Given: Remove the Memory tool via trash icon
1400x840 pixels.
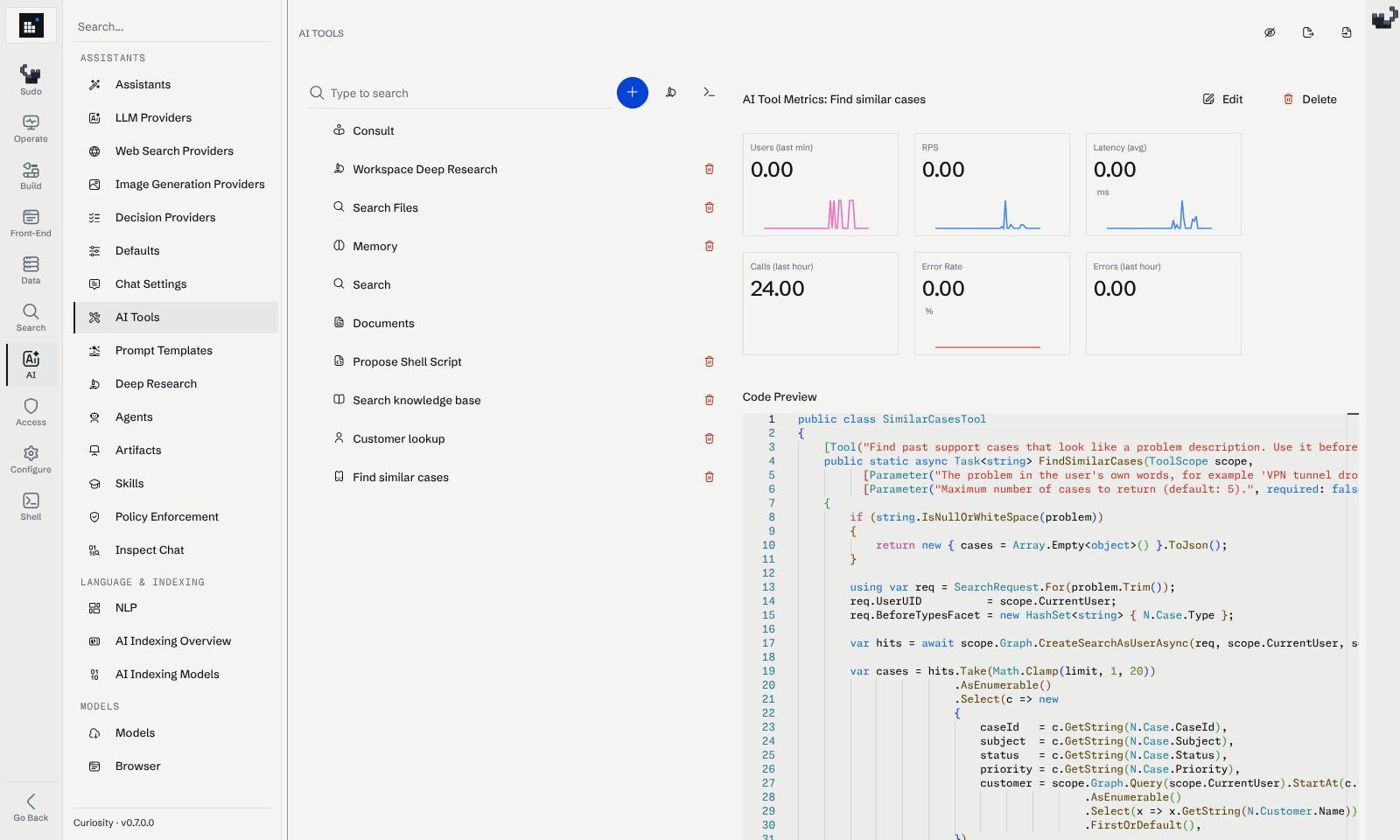Looking at the screenshot, I should [710, 246].
